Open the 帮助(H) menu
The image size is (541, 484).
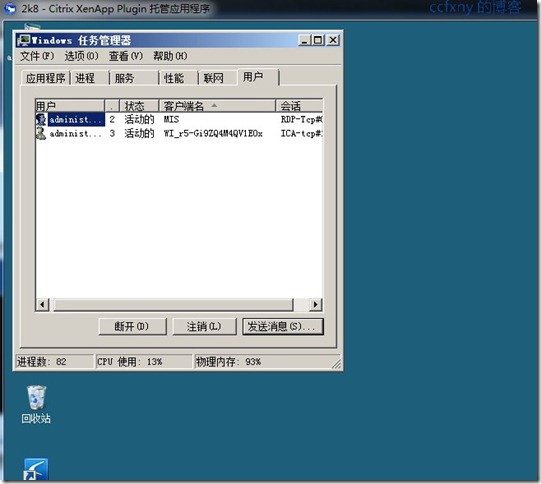tap(170, 56)
